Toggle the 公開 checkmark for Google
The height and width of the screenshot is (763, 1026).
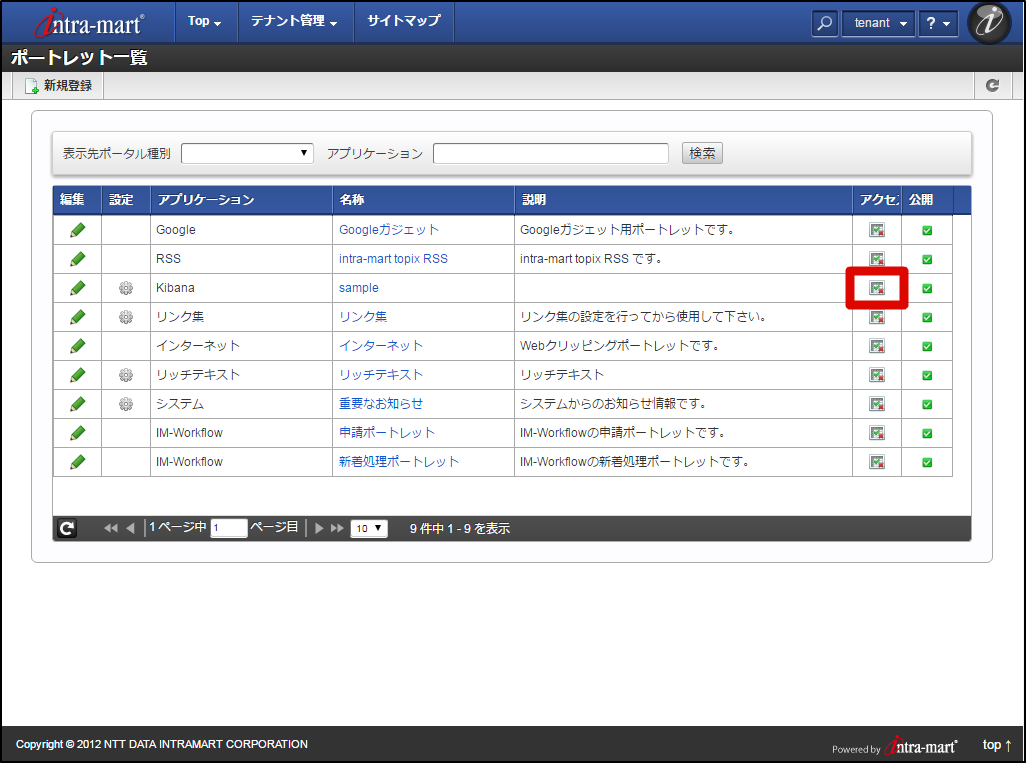point(926,229)
